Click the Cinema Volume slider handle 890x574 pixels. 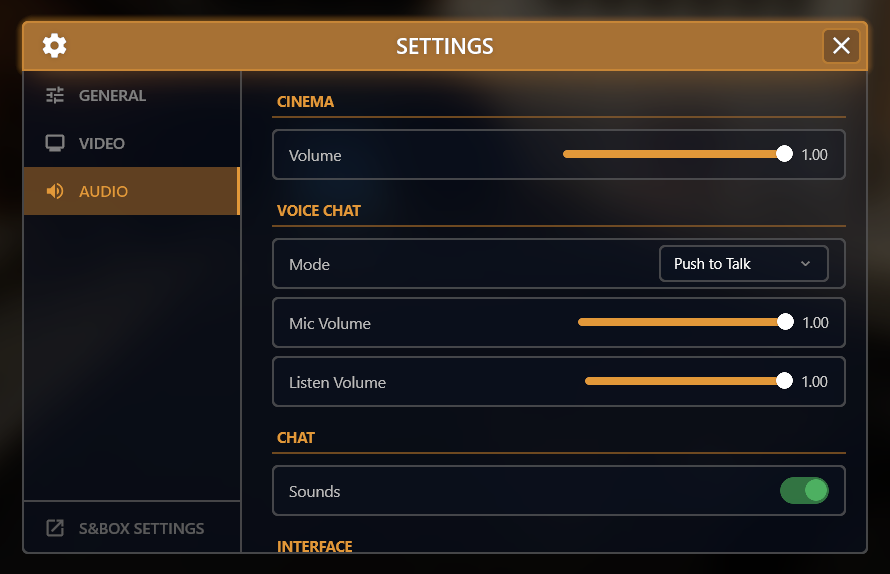(x=784, y=154)
